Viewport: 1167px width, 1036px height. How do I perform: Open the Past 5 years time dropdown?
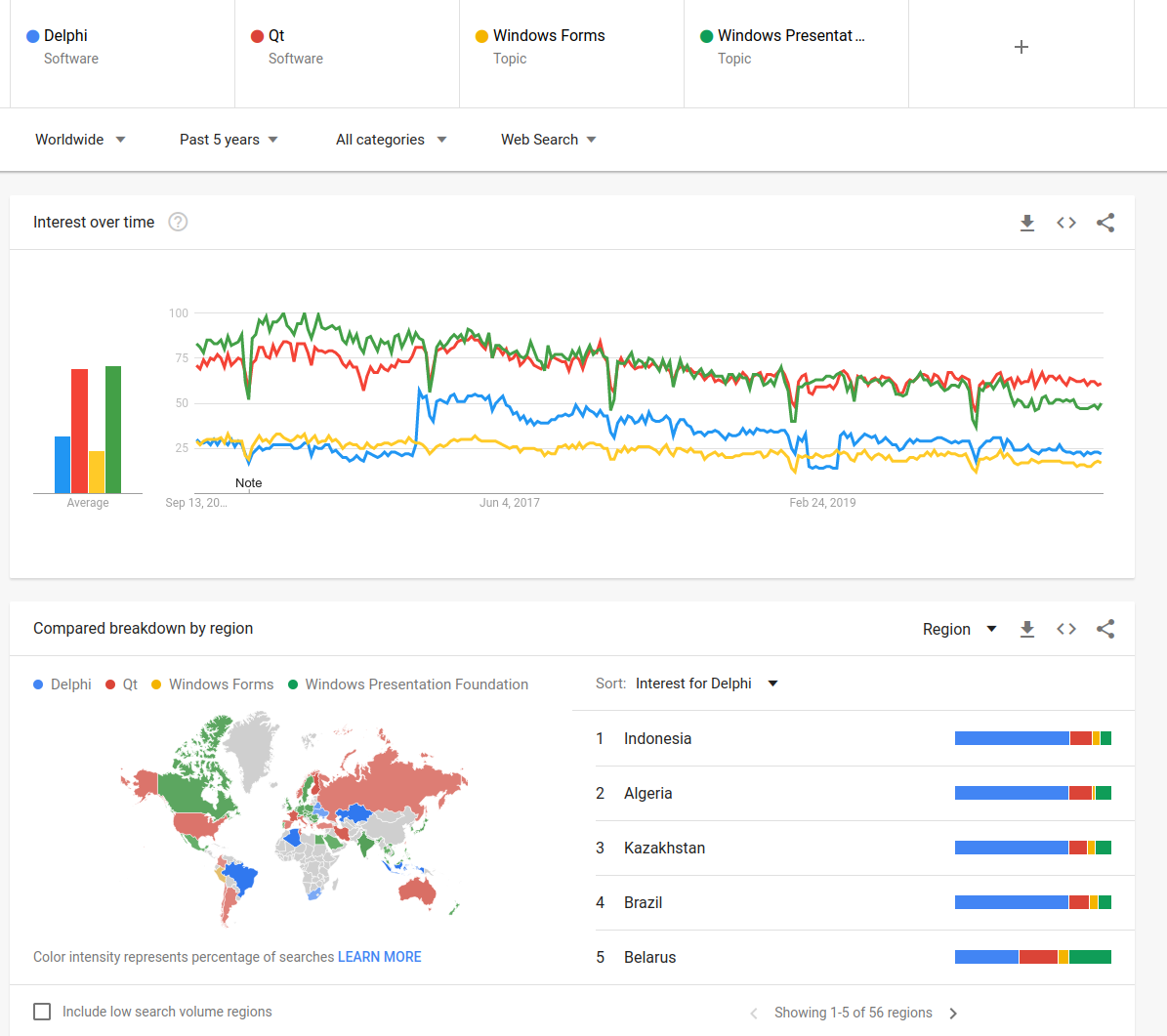pyautogui.click(x=229, y=140)
